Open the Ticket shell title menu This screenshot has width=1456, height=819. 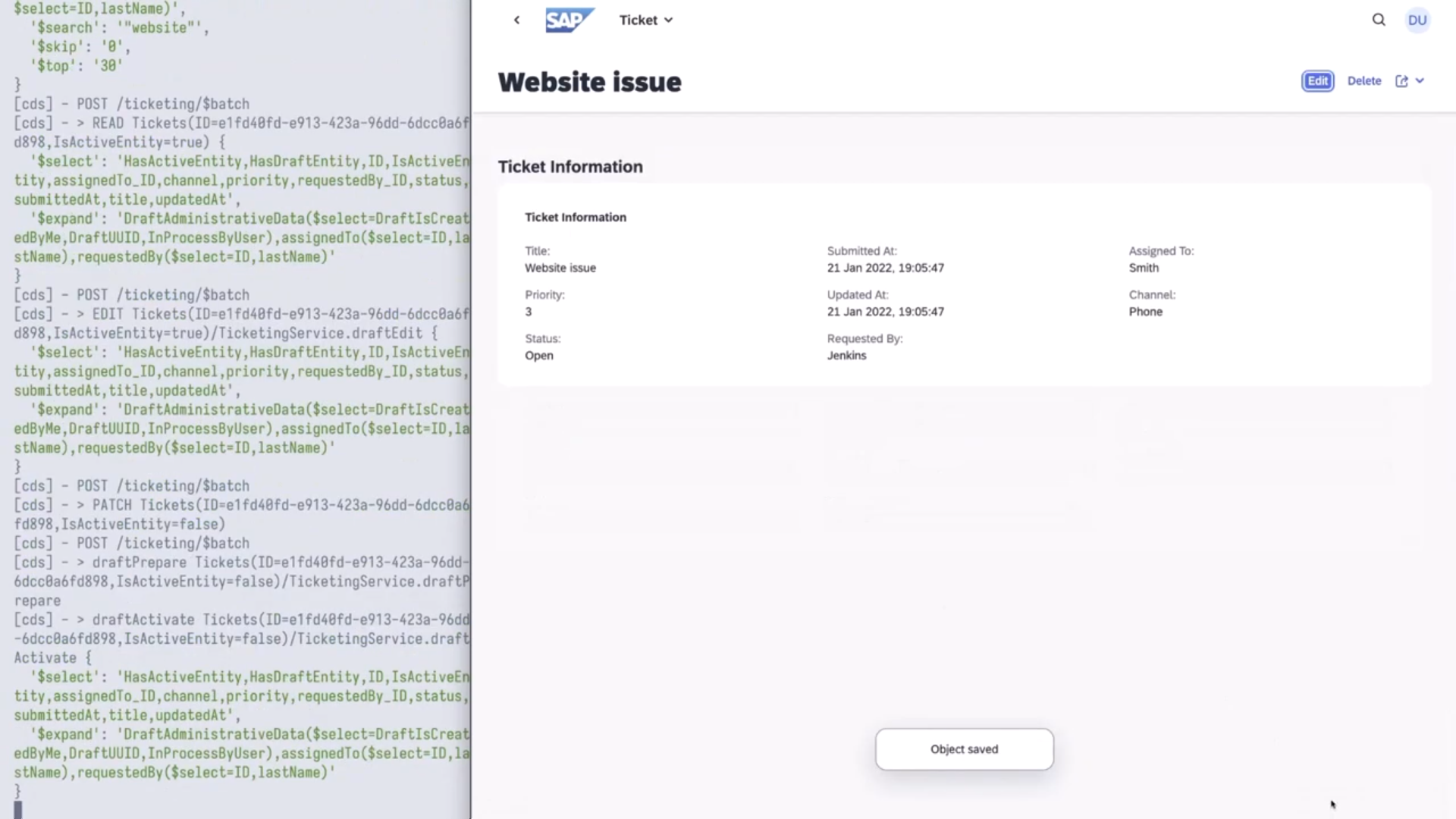pyautogui.click(x=638, y=20)
